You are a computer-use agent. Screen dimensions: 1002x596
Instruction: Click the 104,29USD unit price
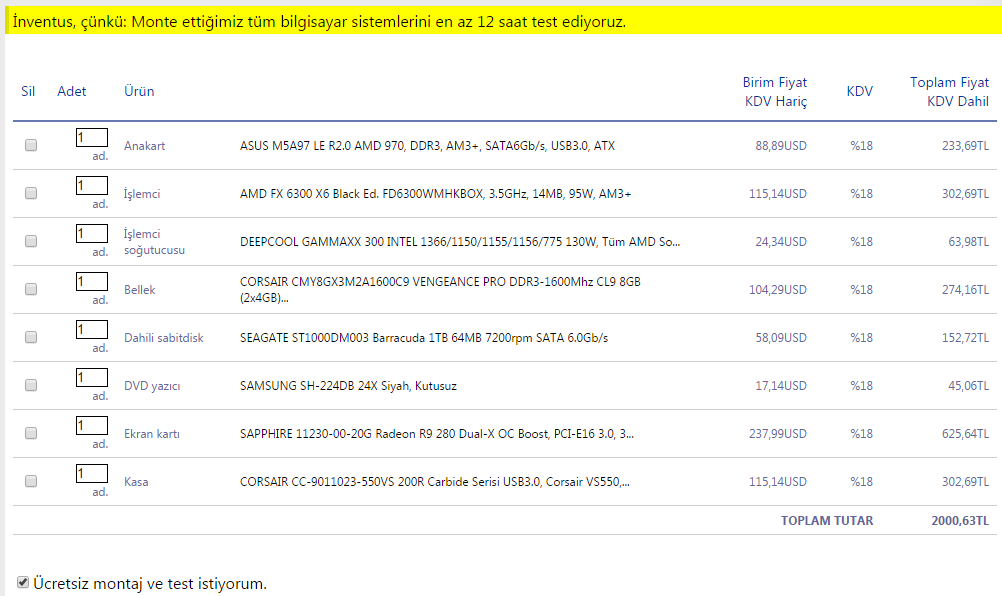point(778,289)
